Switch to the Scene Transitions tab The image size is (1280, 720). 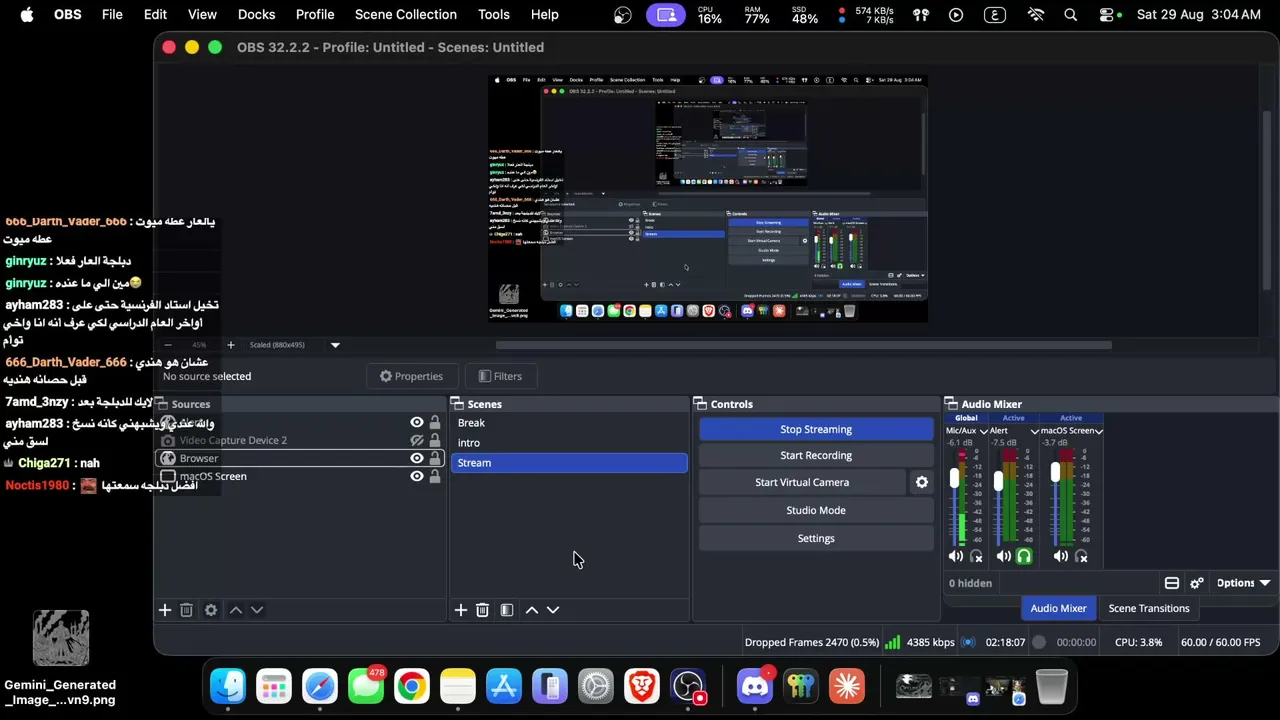tap(1149, 608)
